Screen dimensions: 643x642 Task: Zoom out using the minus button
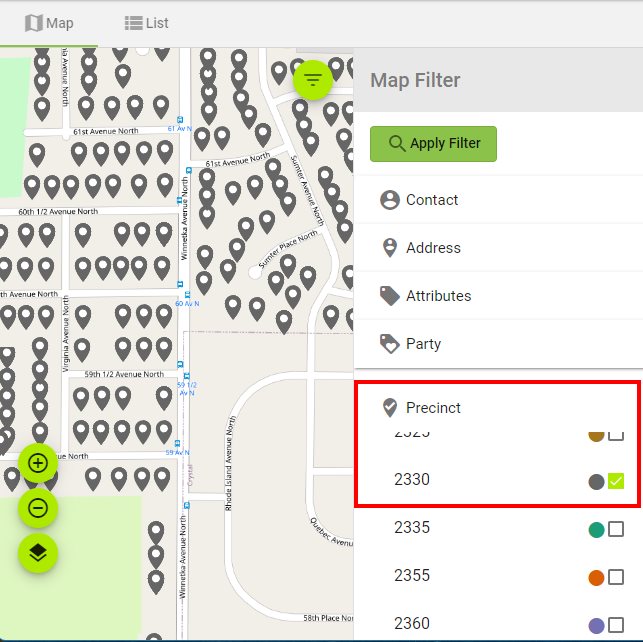(x=38, y=508)
